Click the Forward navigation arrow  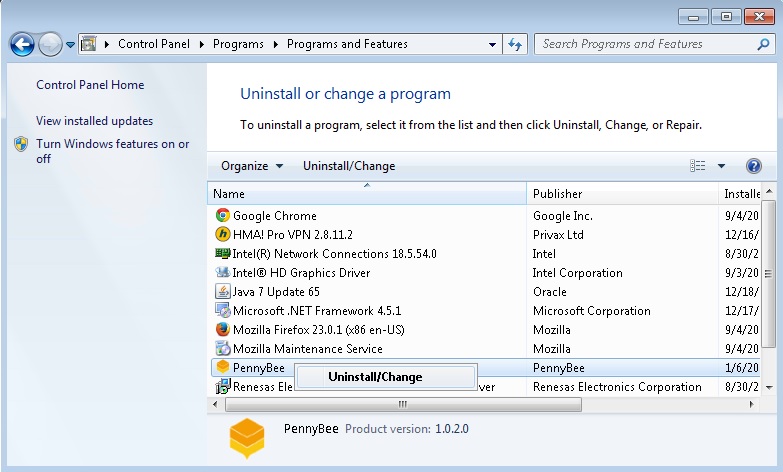click(x=50, y=44)
